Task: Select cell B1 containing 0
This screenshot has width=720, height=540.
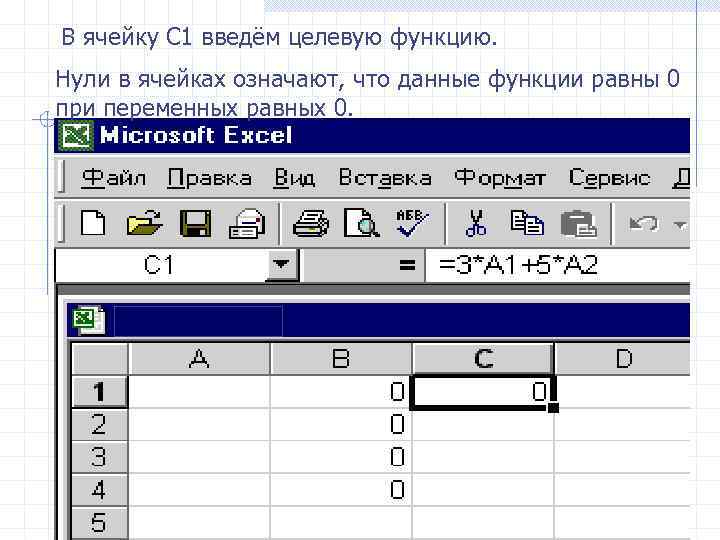Action: click(340, 392)
